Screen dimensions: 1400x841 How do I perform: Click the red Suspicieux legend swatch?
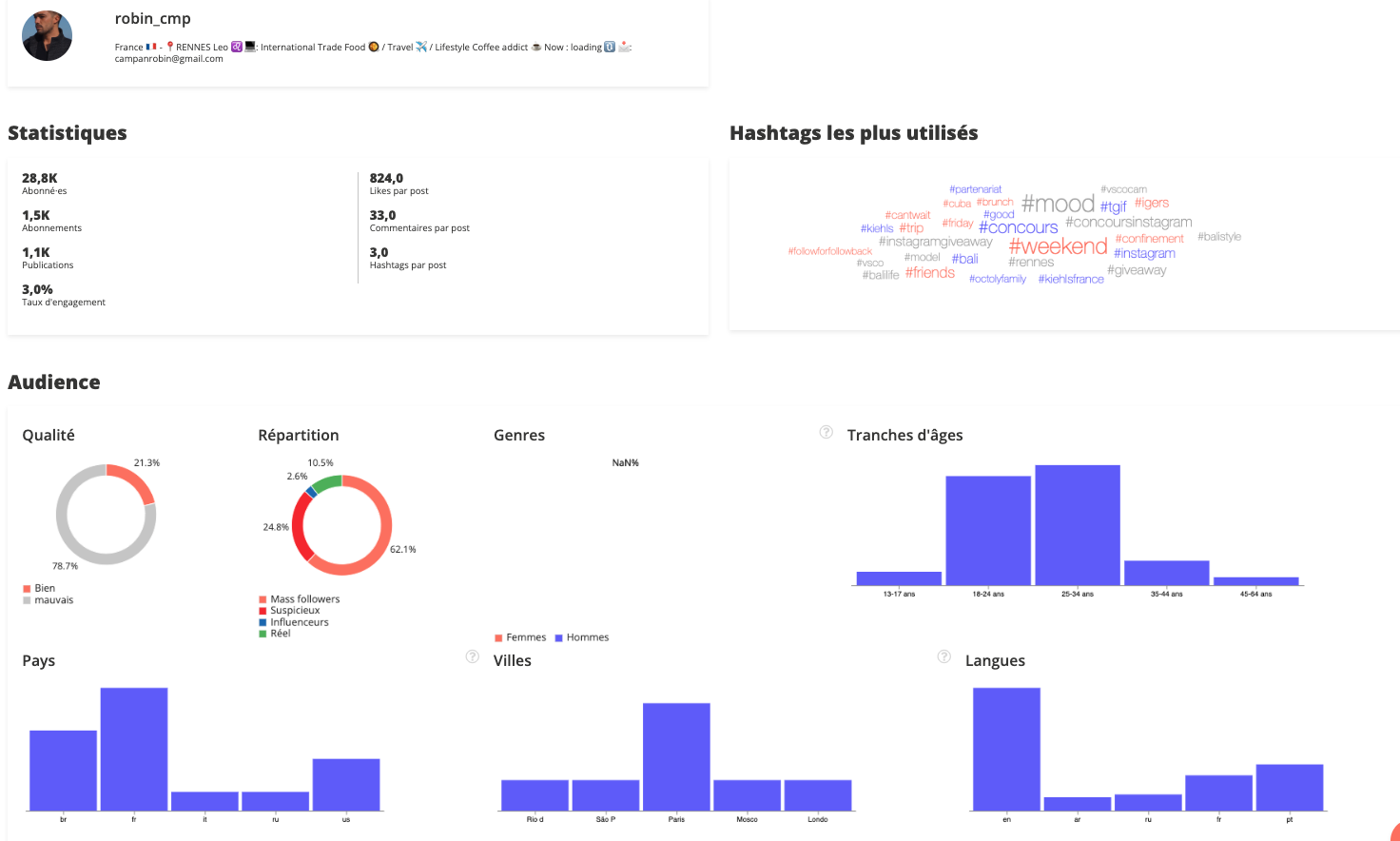262,611
